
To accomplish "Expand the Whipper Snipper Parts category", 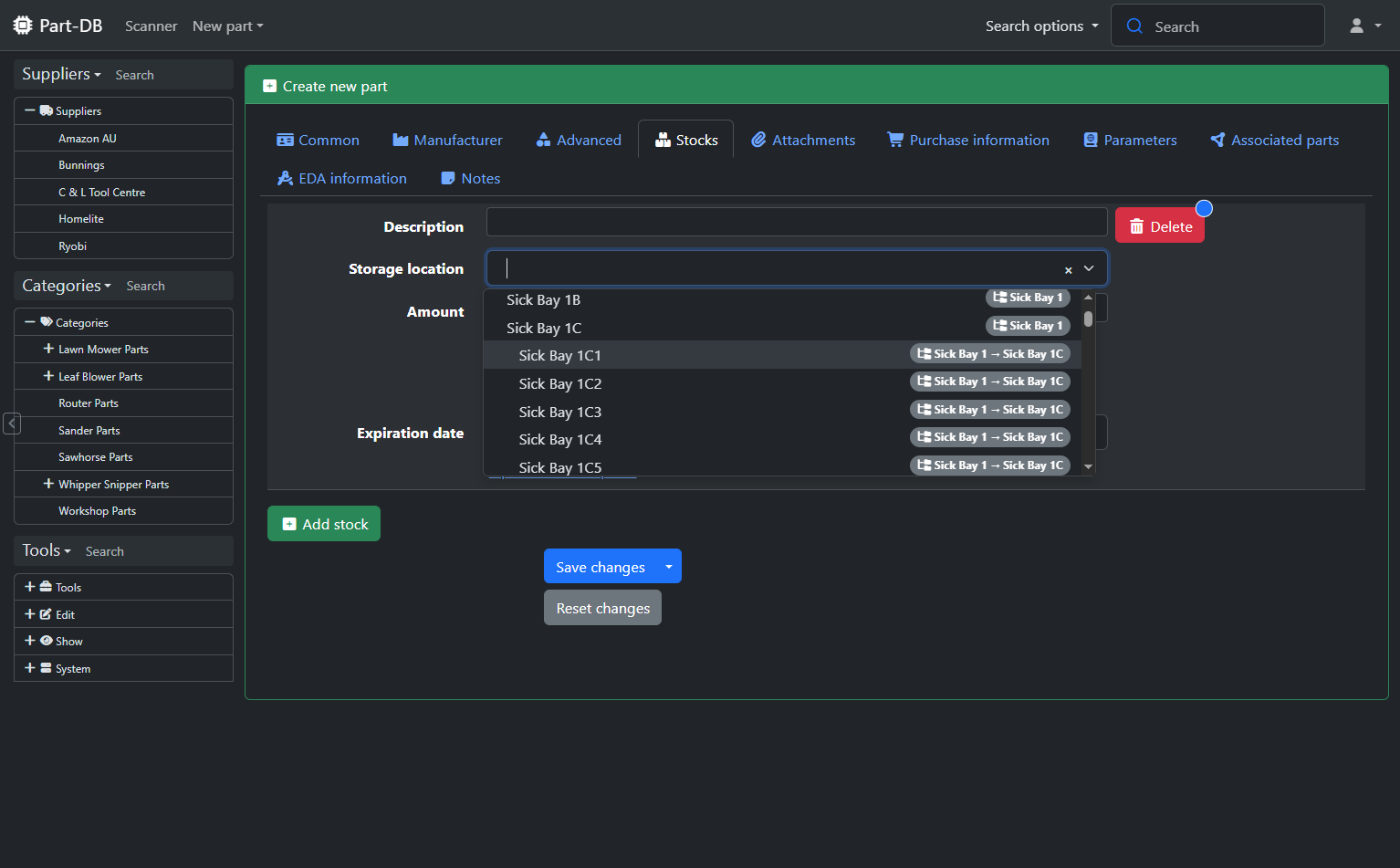I will 48,484.
